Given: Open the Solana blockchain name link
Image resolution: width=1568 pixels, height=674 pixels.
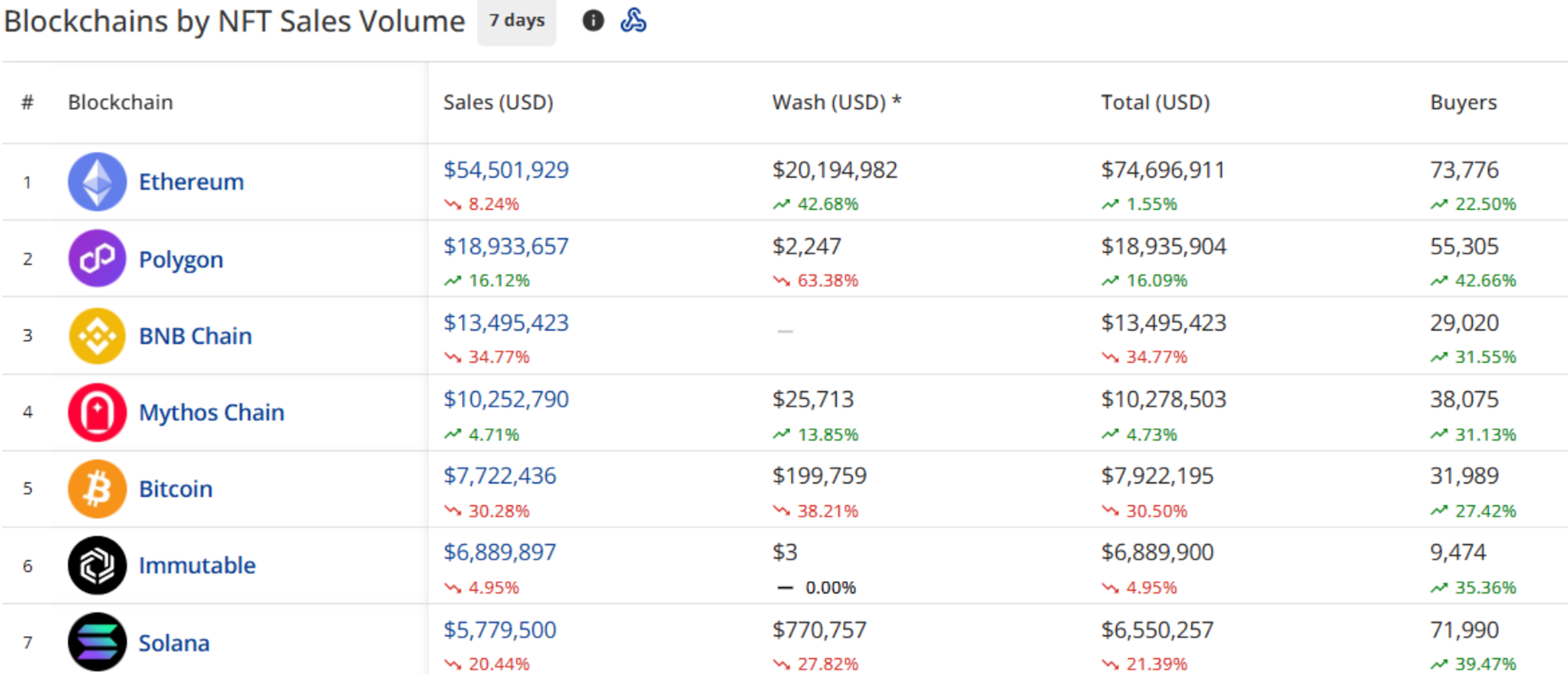Looking at the screenshot, I should [174, 643].
